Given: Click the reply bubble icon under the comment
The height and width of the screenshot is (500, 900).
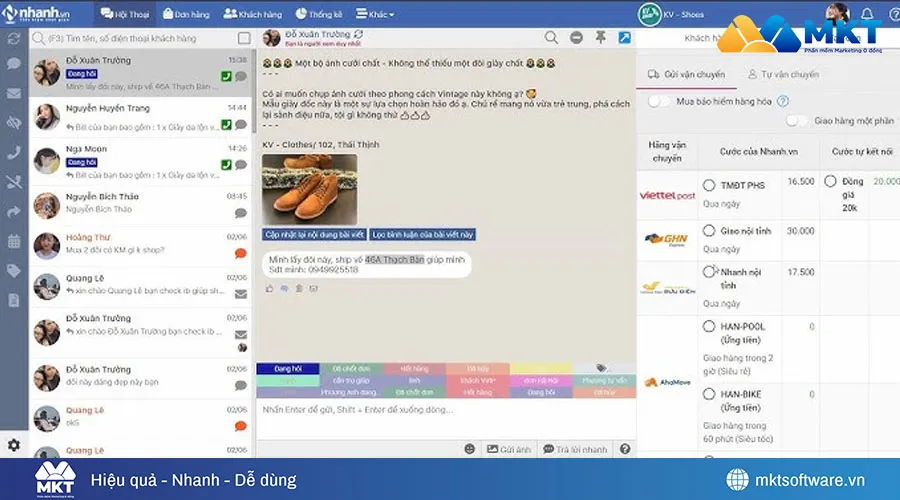Looking at the screenshot, I should click(284, 289).
